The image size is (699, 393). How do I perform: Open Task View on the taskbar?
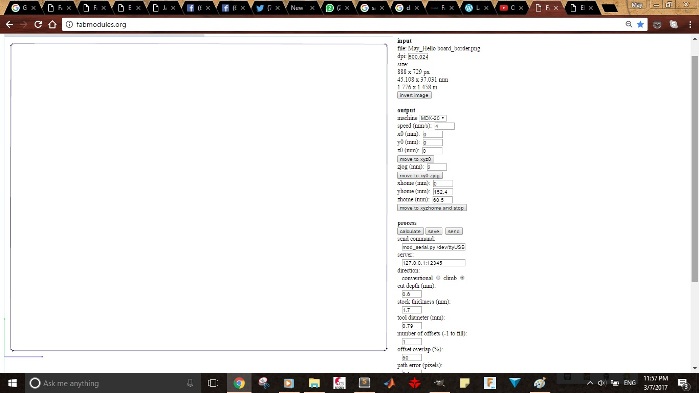[213, 383]
